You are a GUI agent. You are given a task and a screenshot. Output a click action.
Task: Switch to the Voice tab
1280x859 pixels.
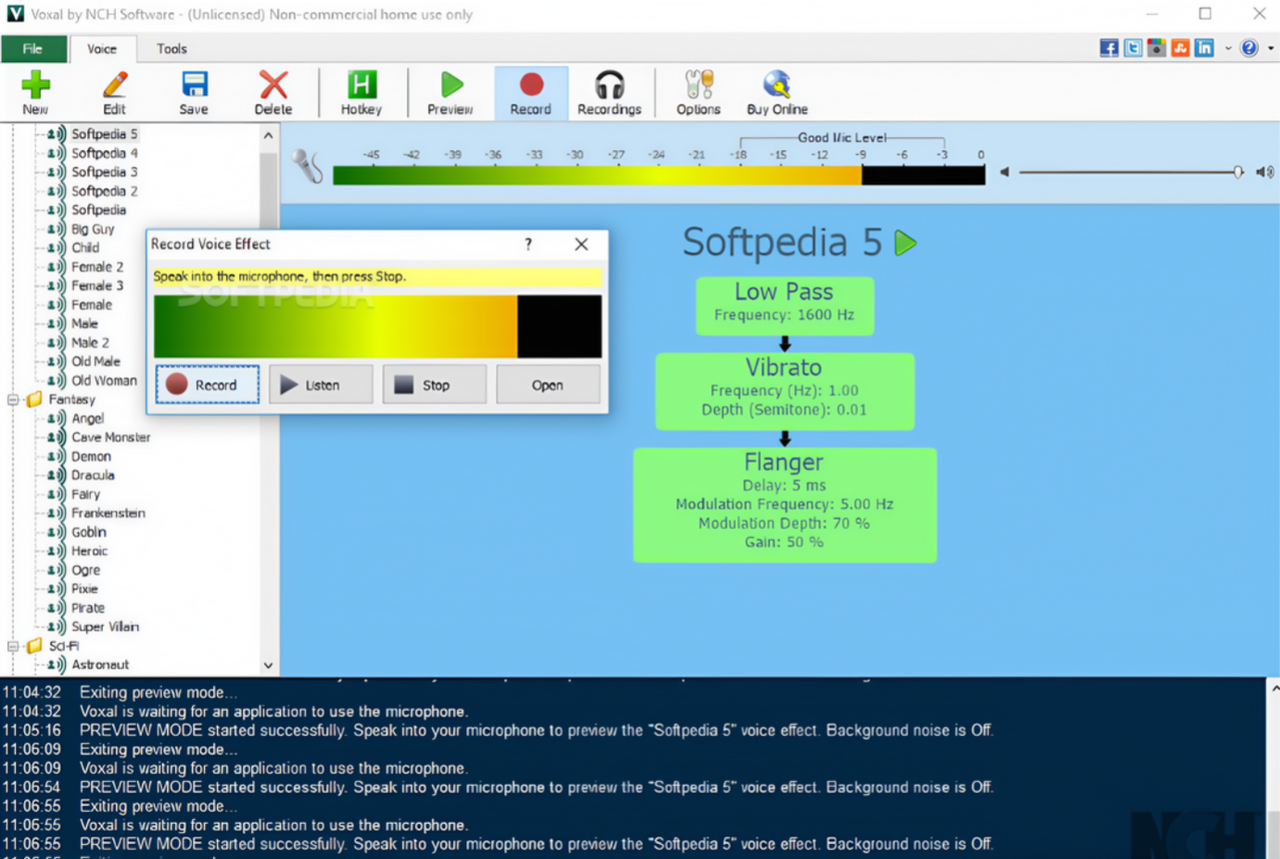102,48
